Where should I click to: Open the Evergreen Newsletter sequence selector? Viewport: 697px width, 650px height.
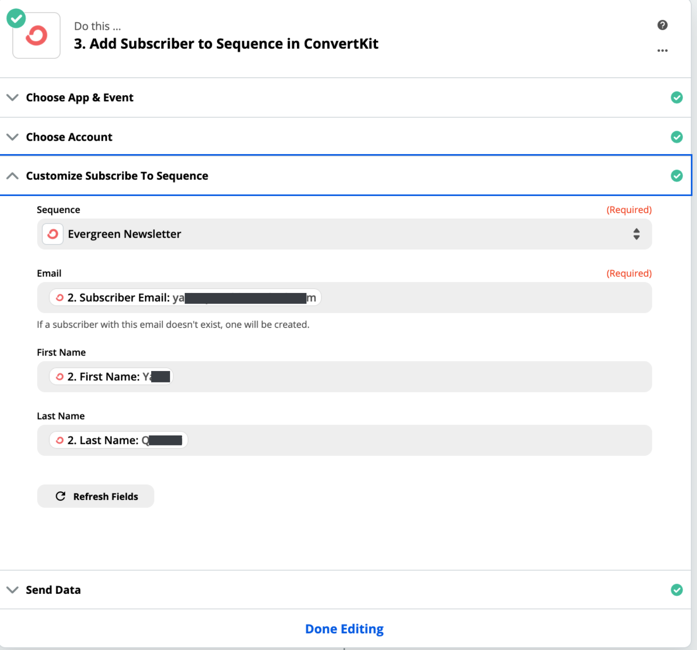[344, 234]
